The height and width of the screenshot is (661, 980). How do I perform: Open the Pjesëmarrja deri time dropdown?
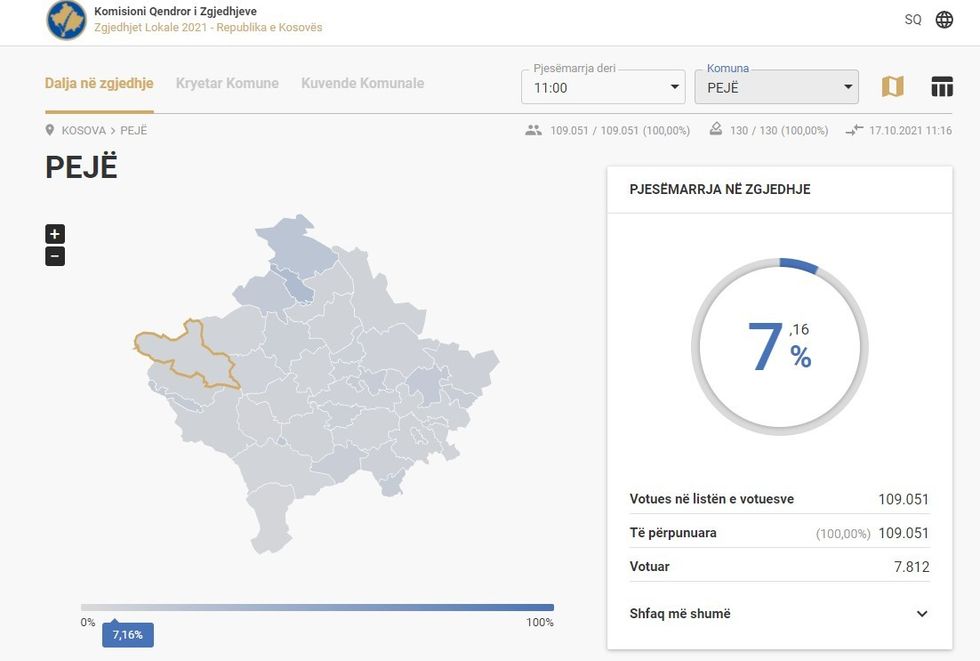tap(602, 88)
